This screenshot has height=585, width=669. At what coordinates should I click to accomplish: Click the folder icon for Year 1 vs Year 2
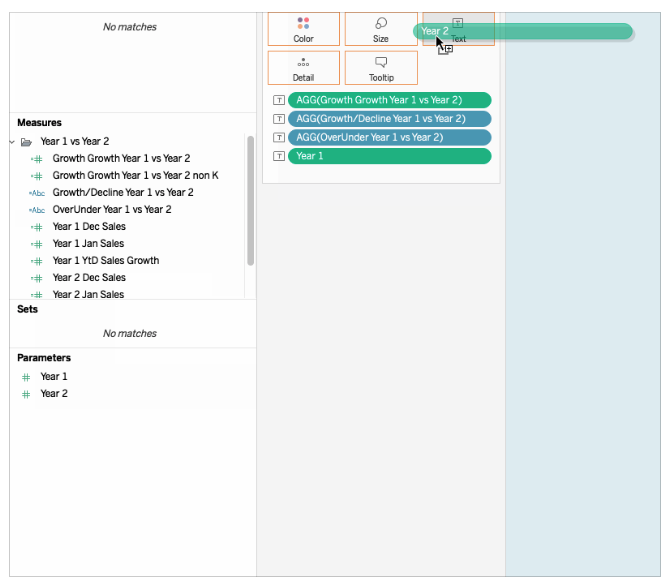[27, 142]
